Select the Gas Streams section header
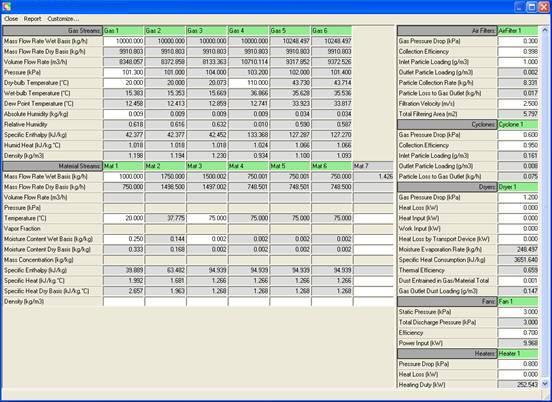552x402 pixels. tap(52, 31)
